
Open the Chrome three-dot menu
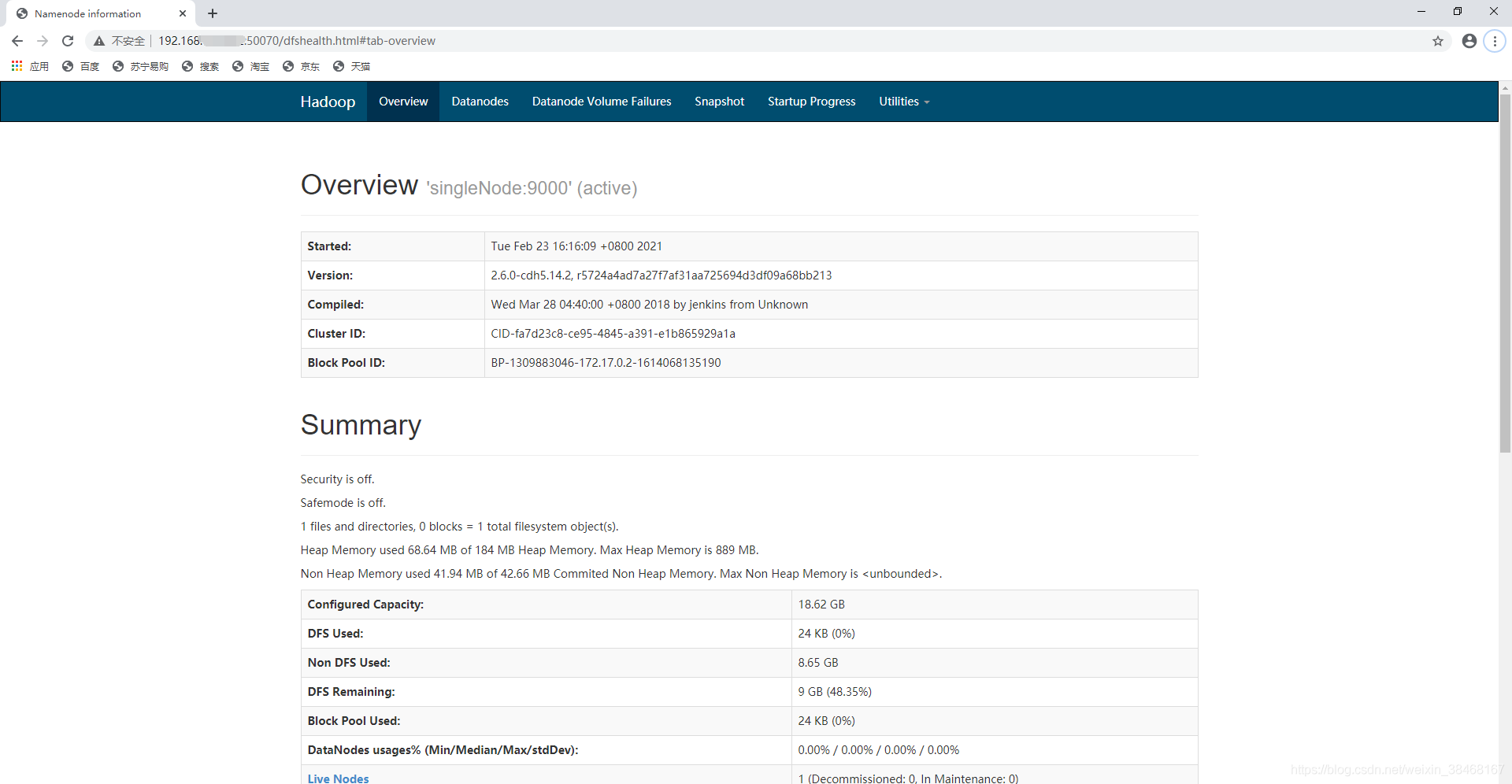[1494, 41]
